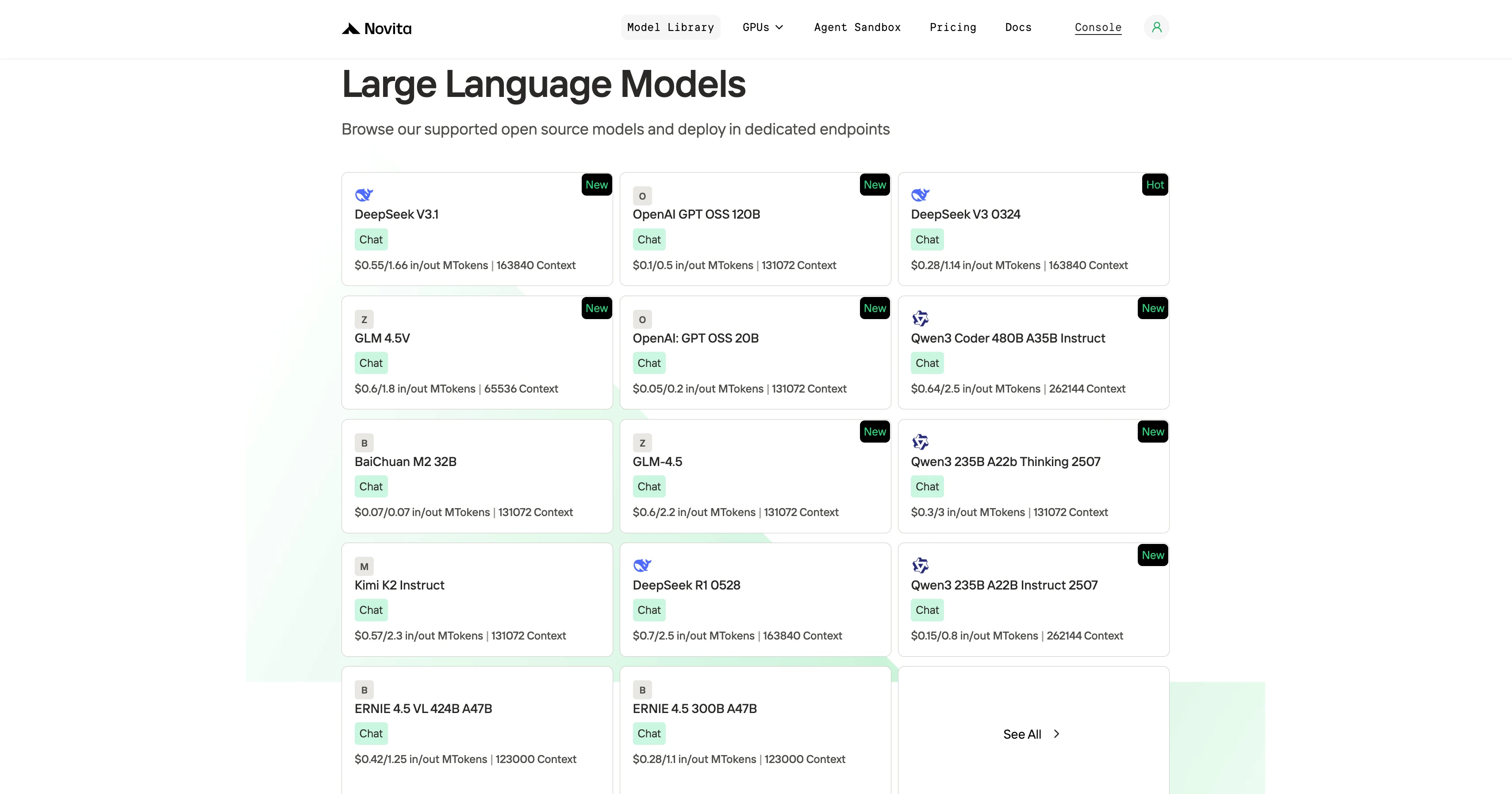The height and width of the screenshot is (794, 1512).
Task: Click the See All arrow chevron
Action: coord(1056,734)
